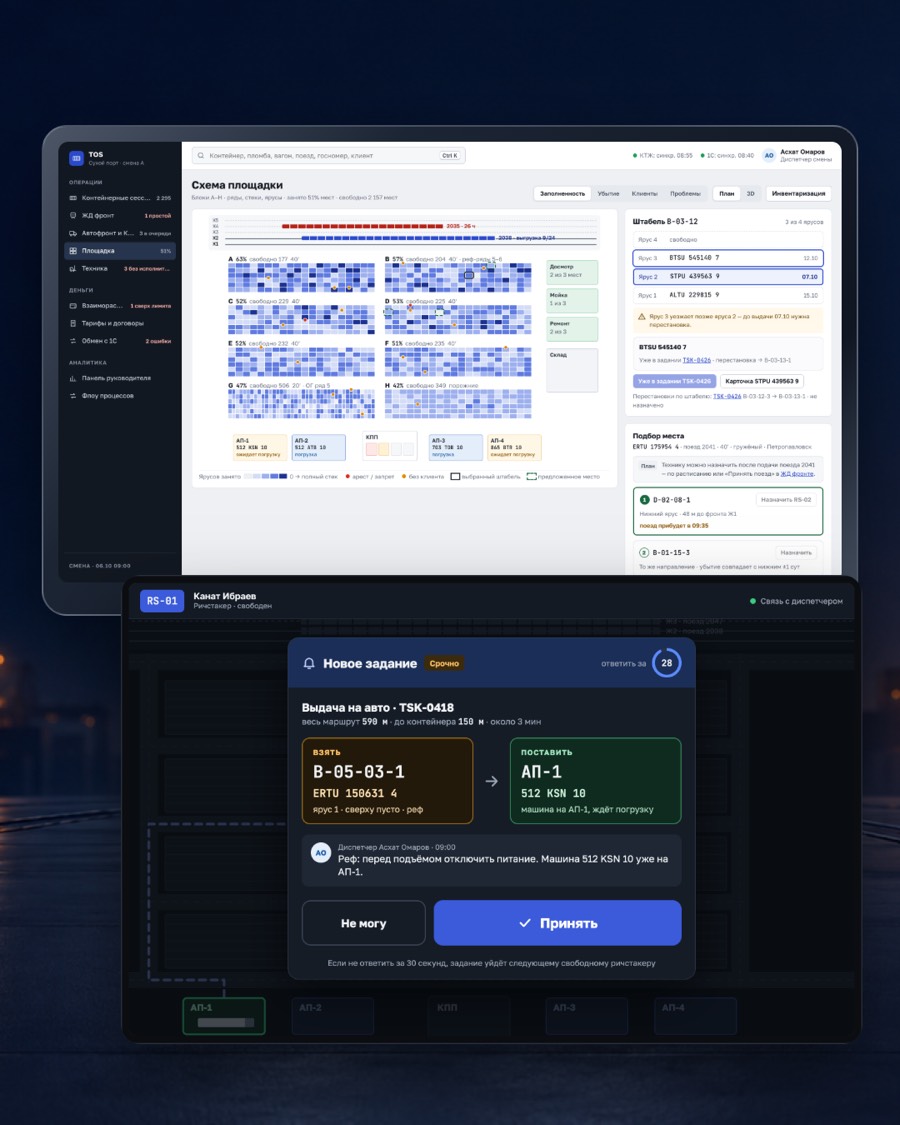Screen dimensions: 900x1125
Task: Select the Ярус 1 ALTU 229815 9 row
Action: point(728,295)
